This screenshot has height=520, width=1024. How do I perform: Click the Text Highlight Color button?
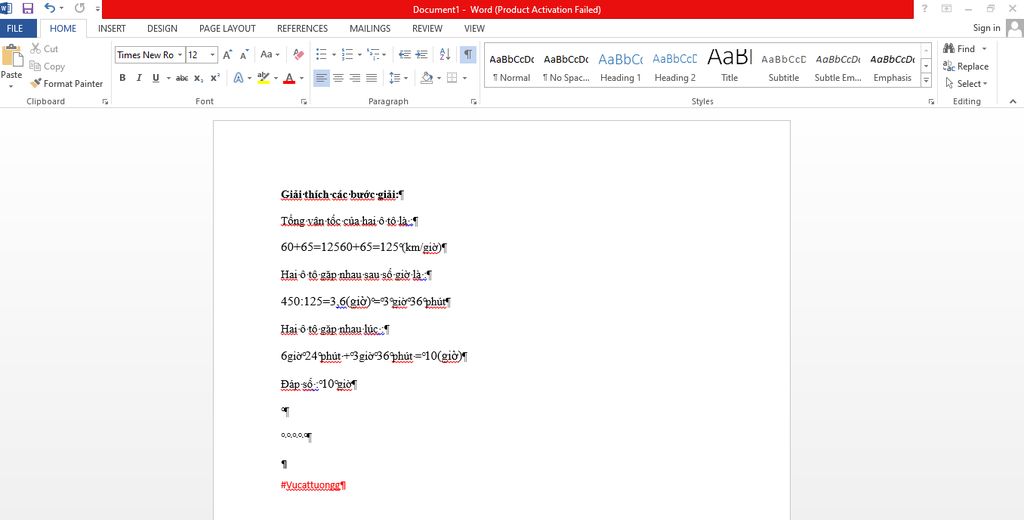(x=263, y=78)
